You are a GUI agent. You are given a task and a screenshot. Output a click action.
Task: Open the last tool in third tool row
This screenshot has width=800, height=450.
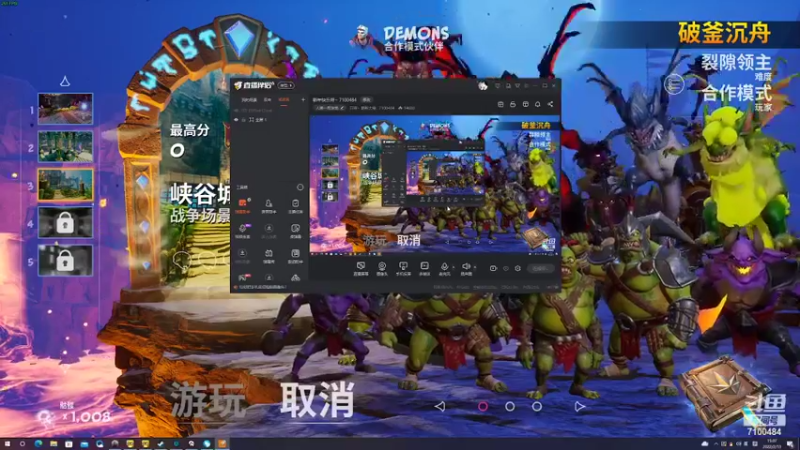click(x=295, y=256)
